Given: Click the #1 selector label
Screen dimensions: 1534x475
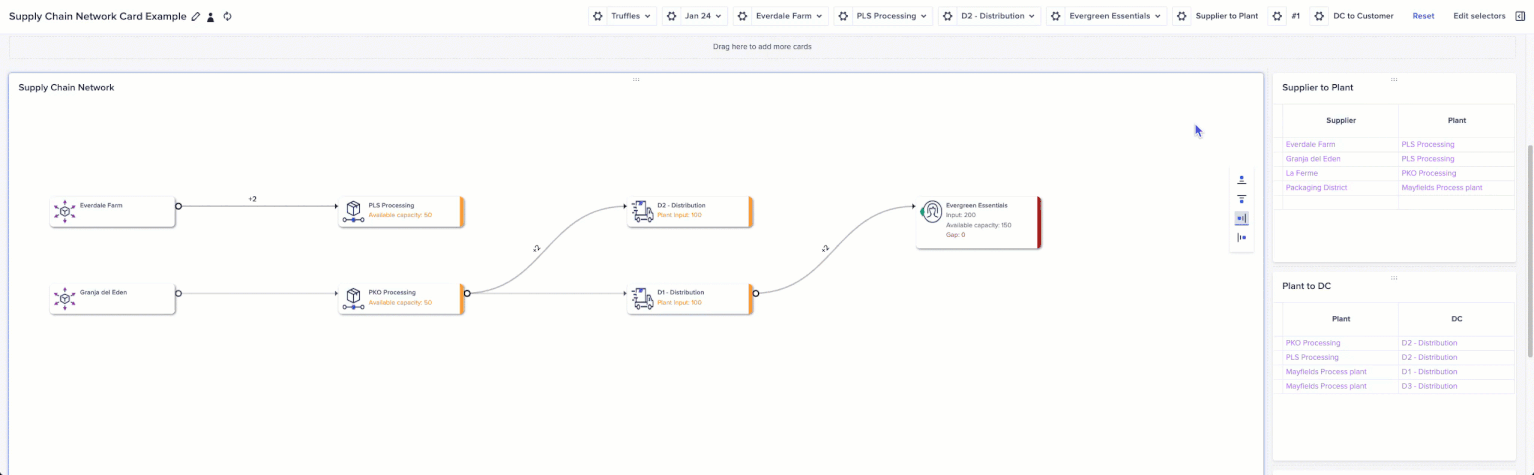Looking at the screenshot, I should 1296,16.
